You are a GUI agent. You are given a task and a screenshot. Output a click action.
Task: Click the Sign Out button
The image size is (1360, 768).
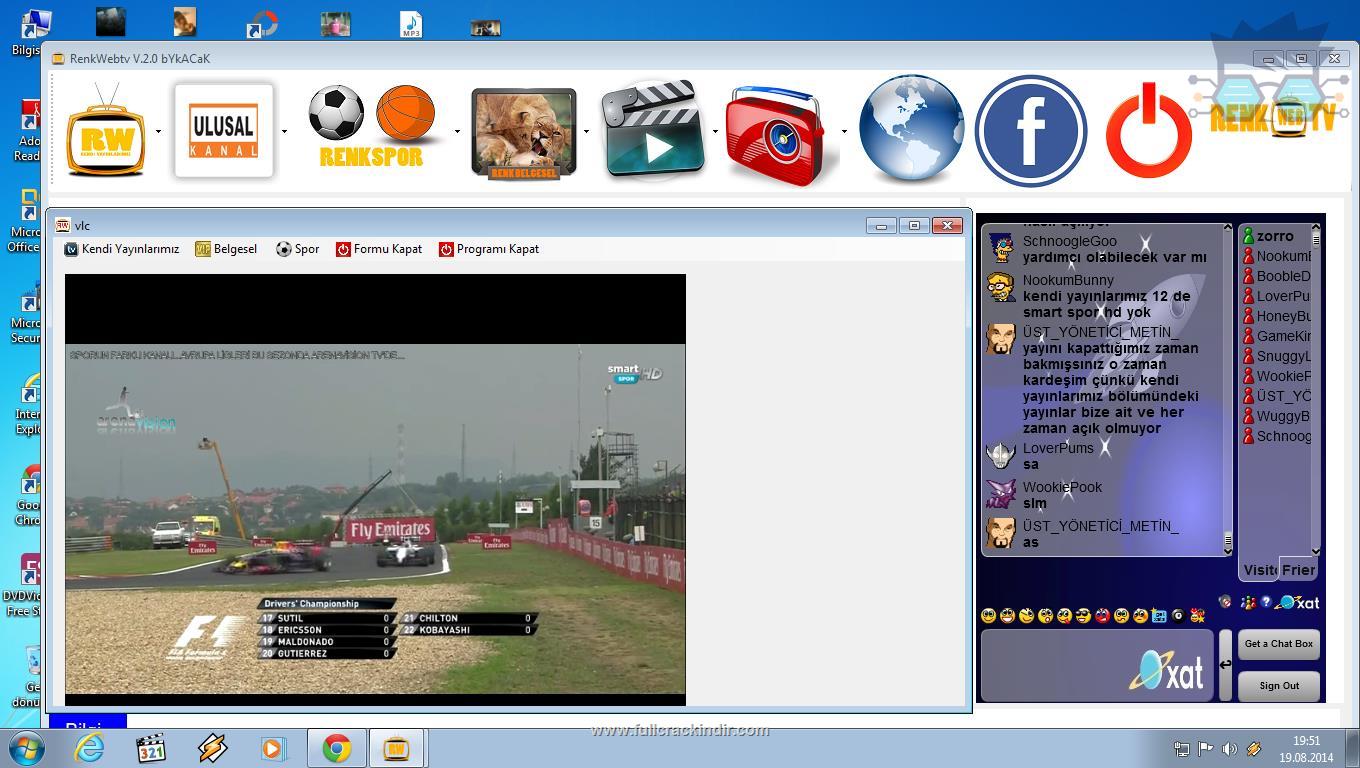click(x=1279, y=686)
